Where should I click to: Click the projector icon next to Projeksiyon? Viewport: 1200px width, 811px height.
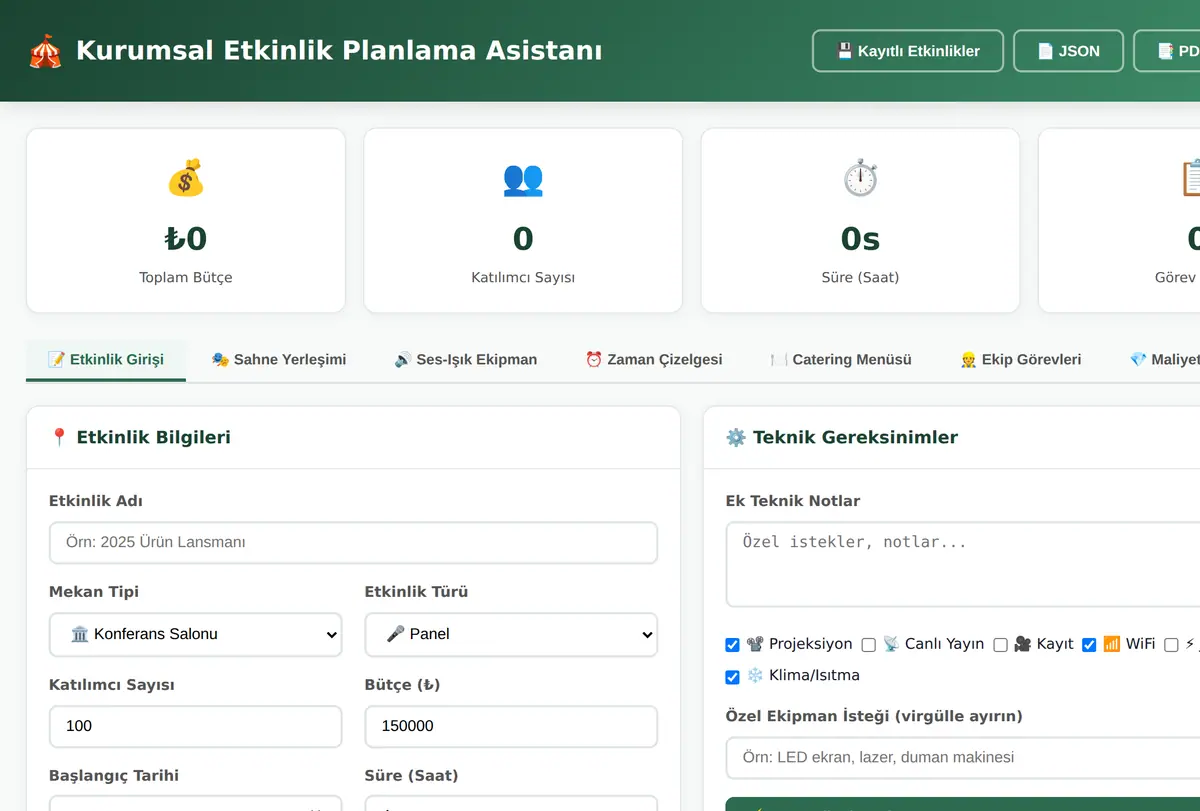tap(755, 644)
